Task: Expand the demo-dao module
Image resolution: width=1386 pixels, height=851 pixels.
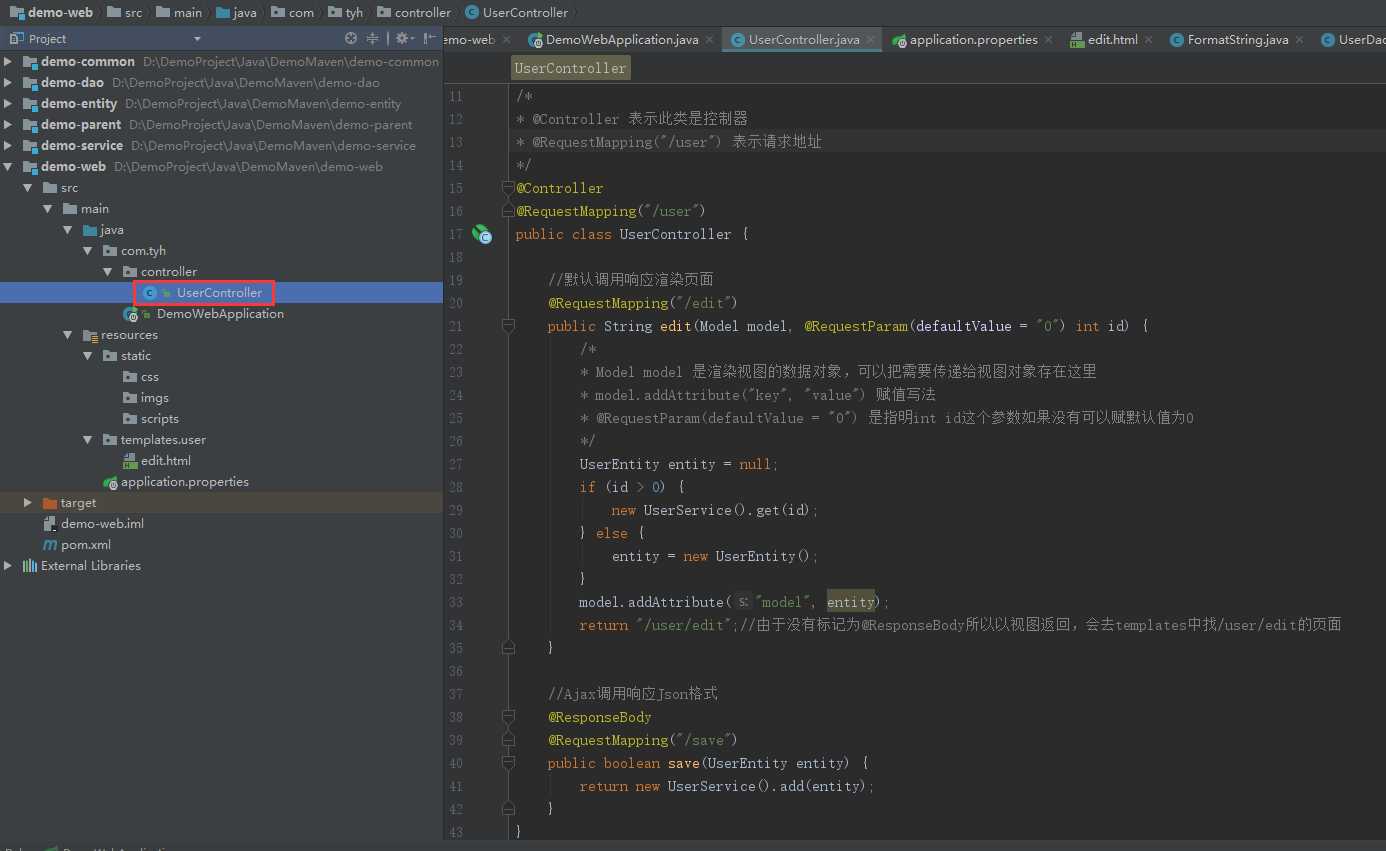Action: coord(9,83)
